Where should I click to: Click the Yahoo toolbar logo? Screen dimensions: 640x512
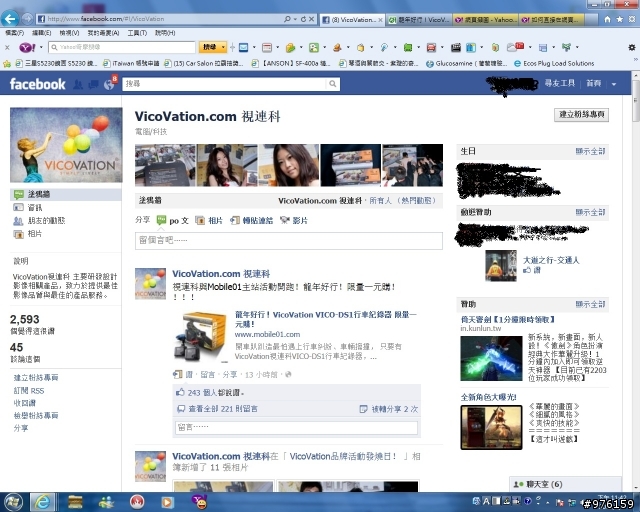(27, 47)
